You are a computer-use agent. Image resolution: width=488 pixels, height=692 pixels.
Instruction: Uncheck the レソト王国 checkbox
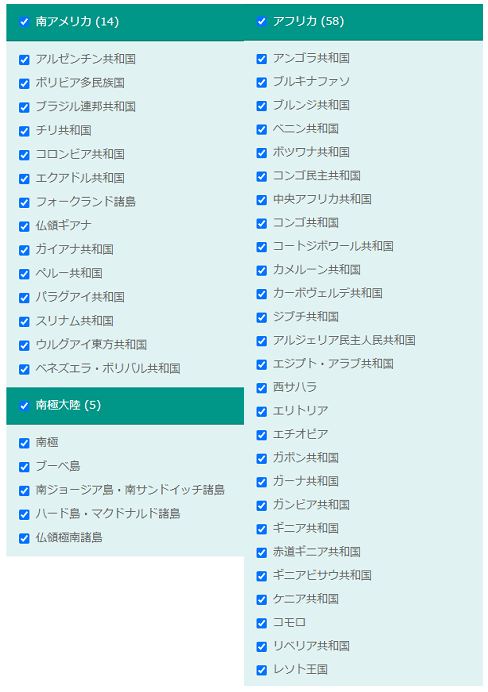pyautogui.click(x=262, y=669)
